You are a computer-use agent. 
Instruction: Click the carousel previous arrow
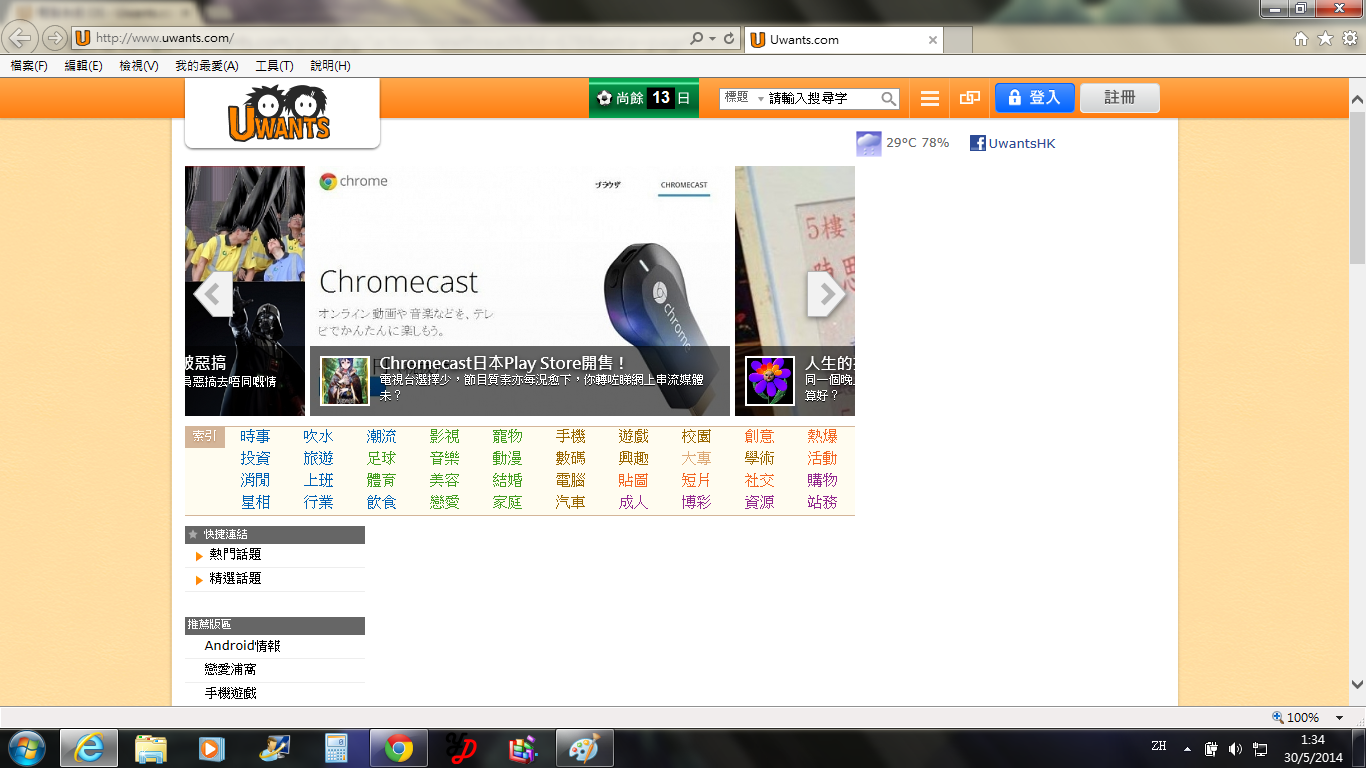[x=212, y=294]
